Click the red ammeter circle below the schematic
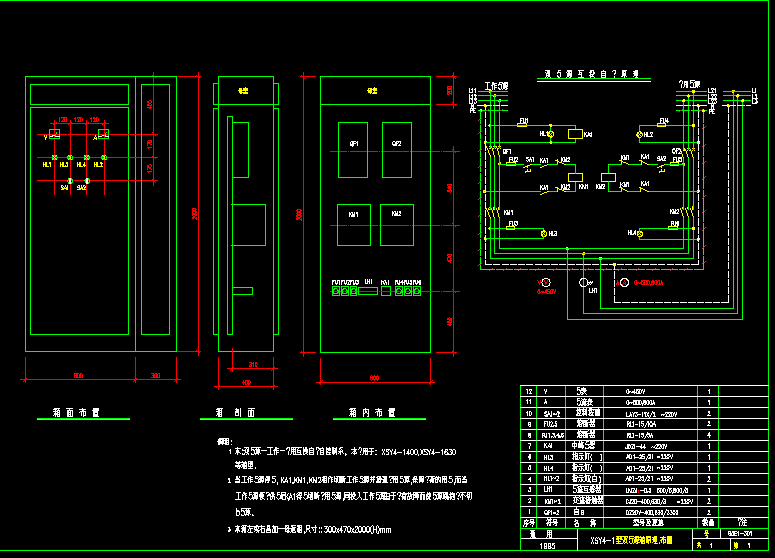This screenshot has height=558, width=775. 624,283
